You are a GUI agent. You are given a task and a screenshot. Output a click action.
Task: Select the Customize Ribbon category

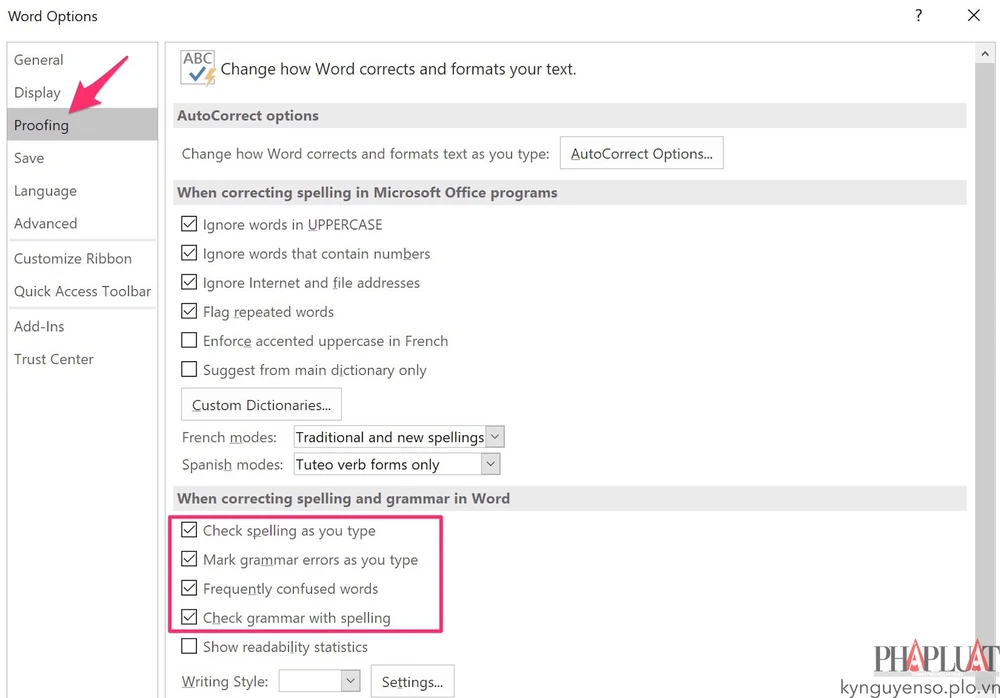73,259
